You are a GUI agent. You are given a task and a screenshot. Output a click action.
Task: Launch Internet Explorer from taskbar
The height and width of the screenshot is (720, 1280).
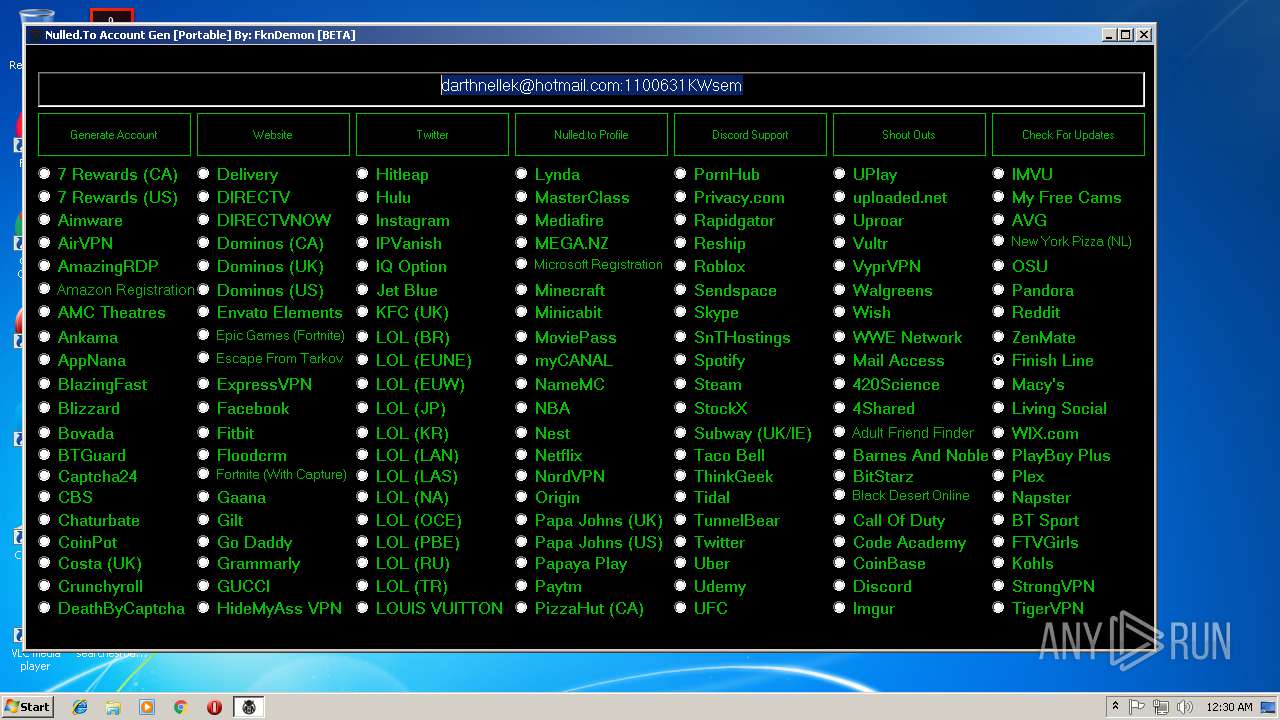(80, 707)
